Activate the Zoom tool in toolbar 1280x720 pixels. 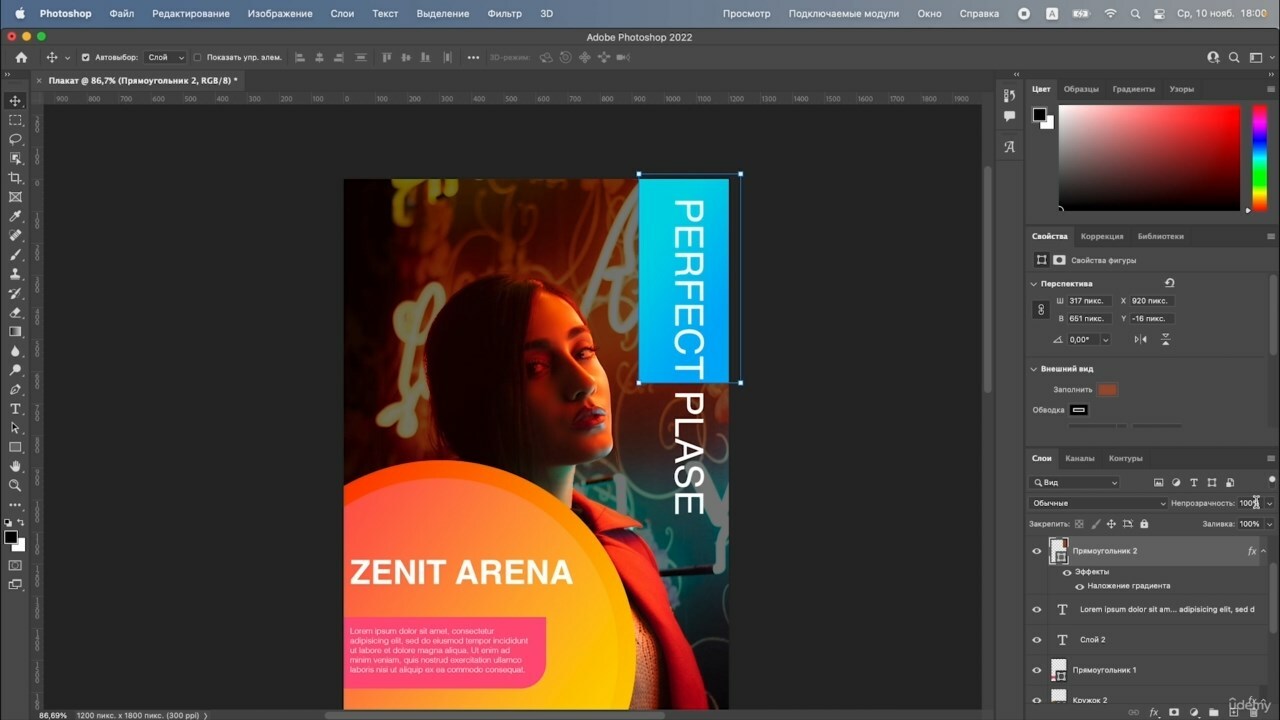(15, 485)
